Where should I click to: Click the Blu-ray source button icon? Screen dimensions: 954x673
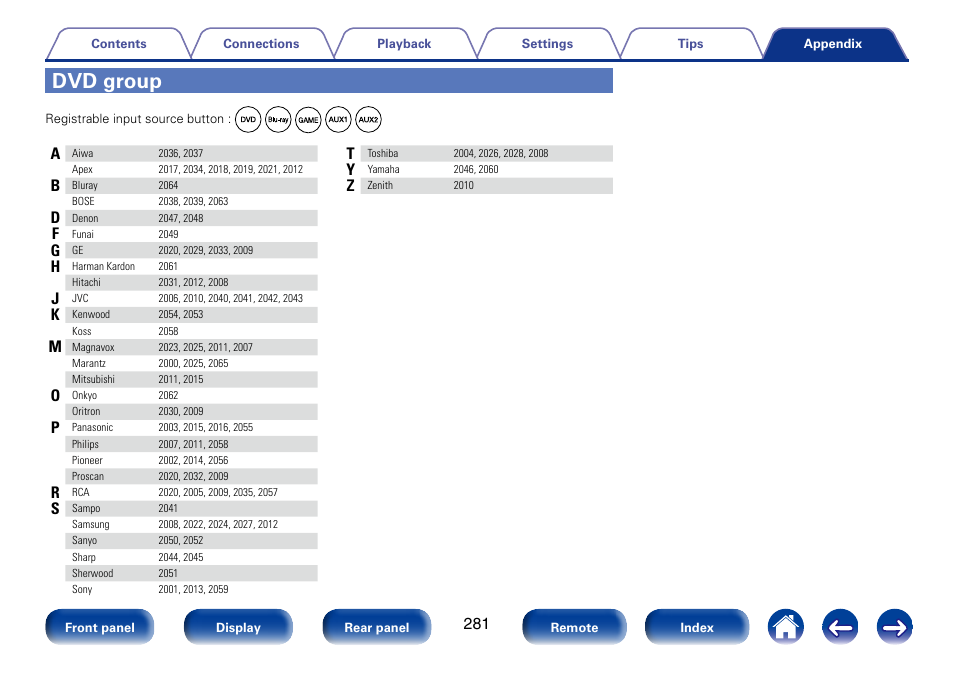point(278,119)
